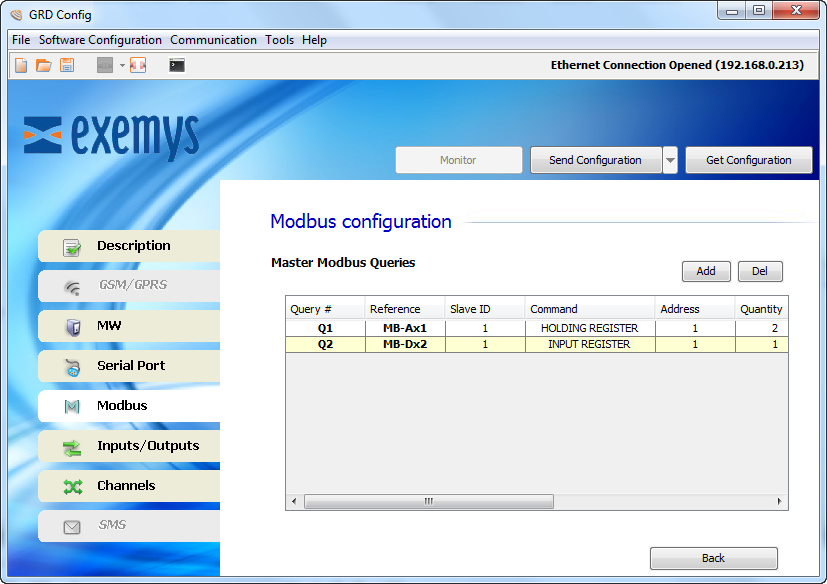Image resolution: width=827 pixels, height=584 pixels.
Task: Click the MW device icon in sidebar
Action: [x=72, y=326]
